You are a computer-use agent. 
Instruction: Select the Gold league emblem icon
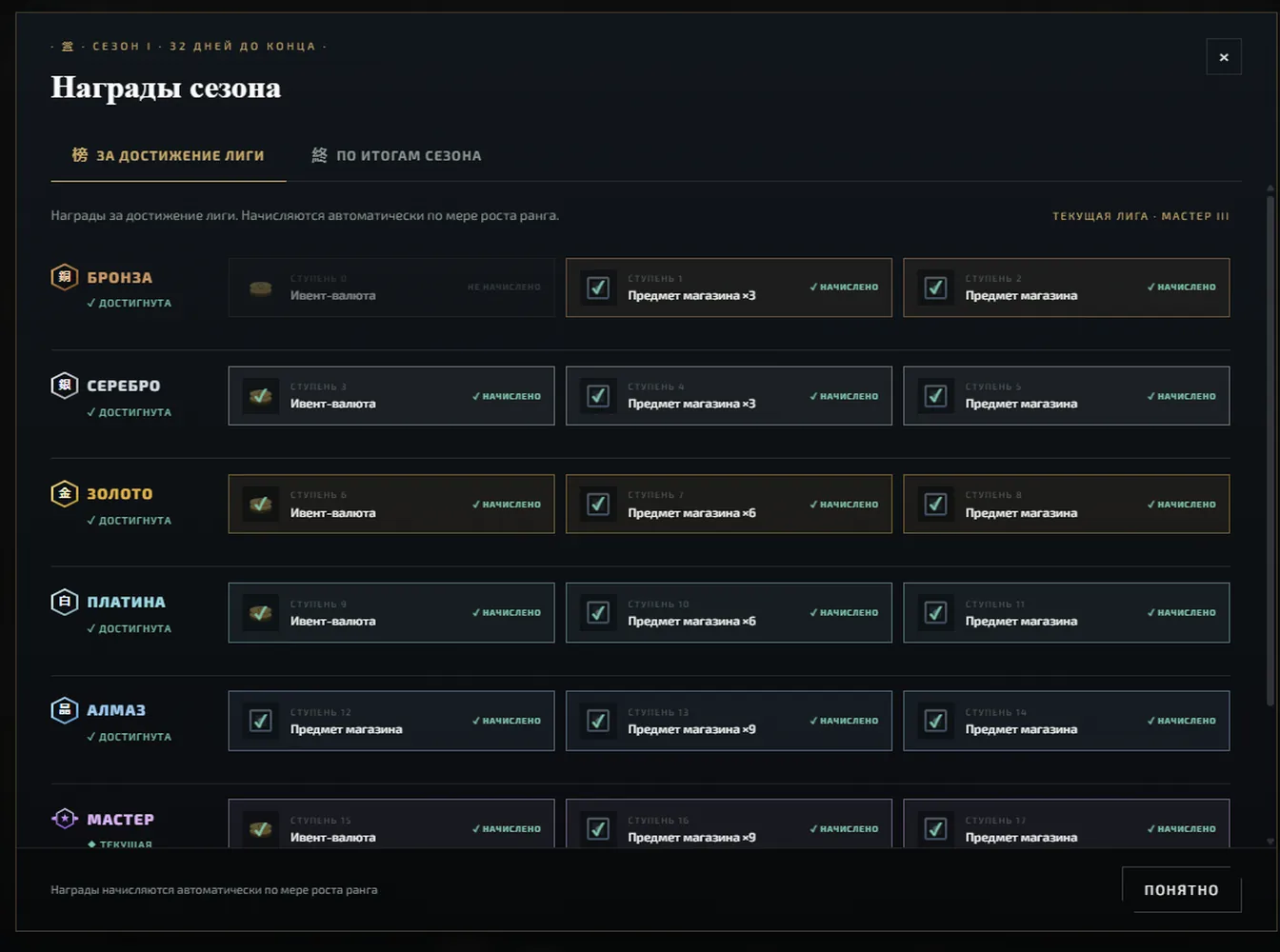[65, 493]
